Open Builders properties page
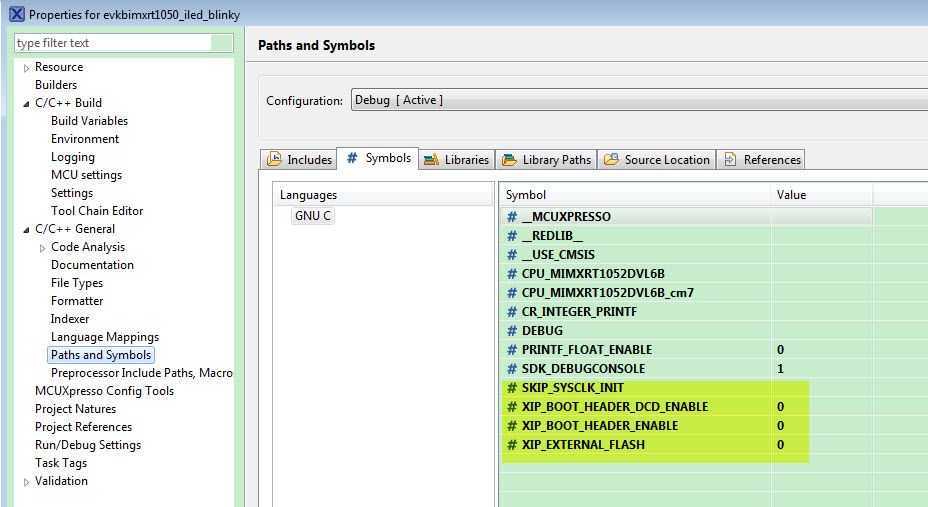Image resolution: width=928 pixels, height=507 pixels. [x=56, y=85]
